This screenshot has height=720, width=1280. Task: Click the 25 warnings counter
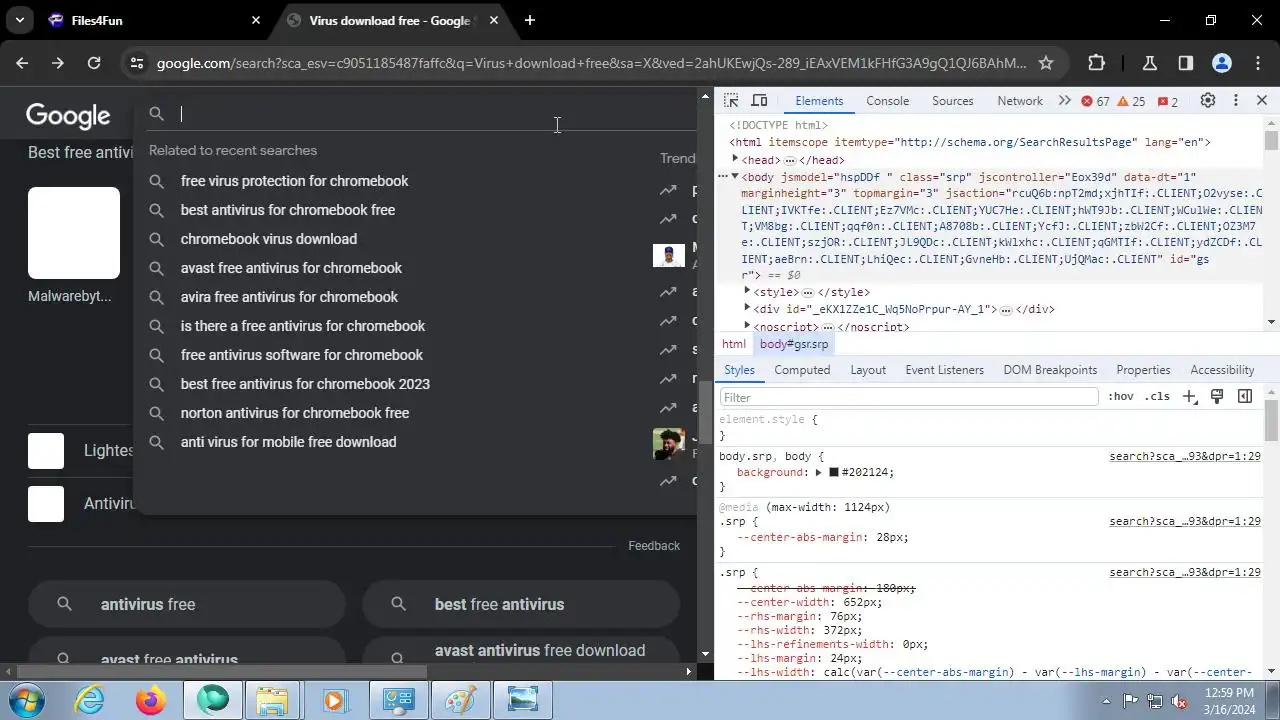click(1131, 101)
